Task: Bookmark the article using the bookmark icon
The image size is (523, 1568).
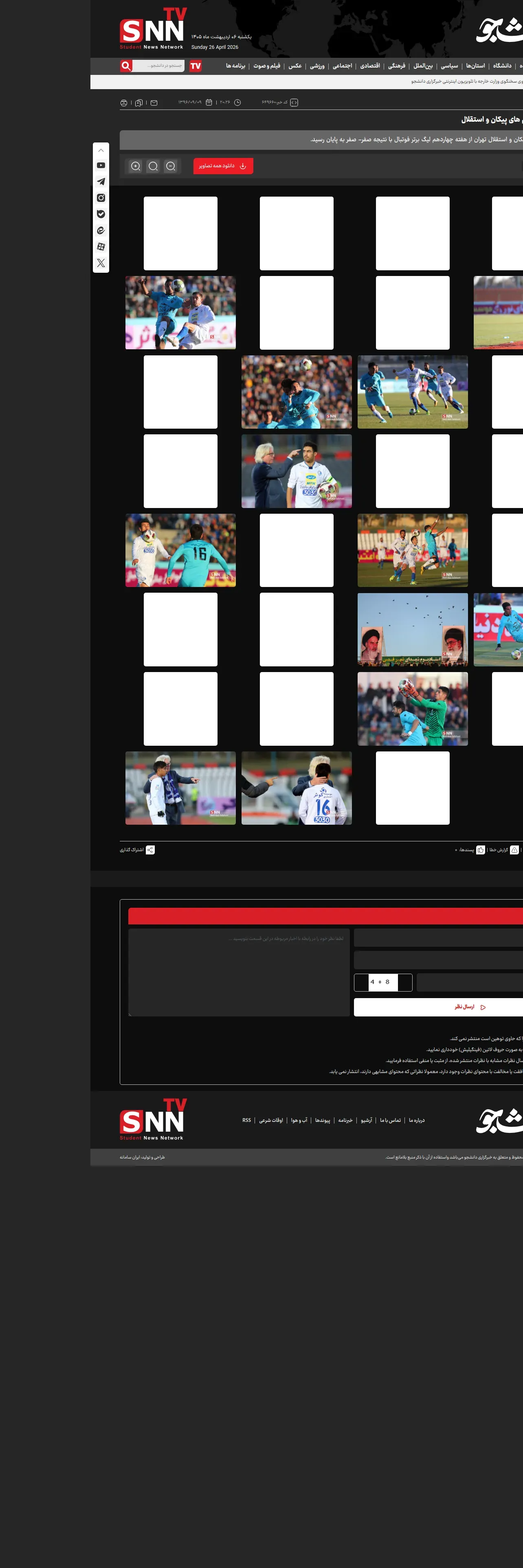Action: [139, 103]
